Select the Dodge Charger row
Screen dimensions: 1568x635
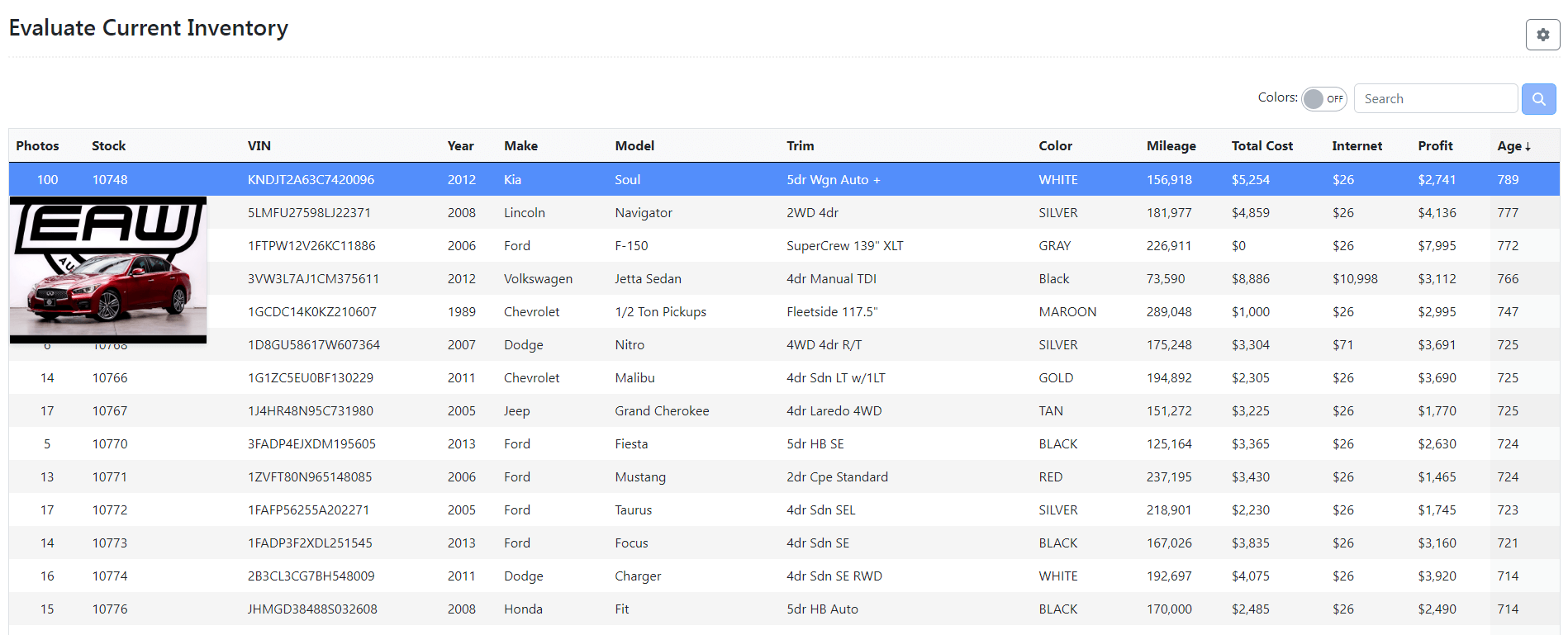click(x=637, y=576)
